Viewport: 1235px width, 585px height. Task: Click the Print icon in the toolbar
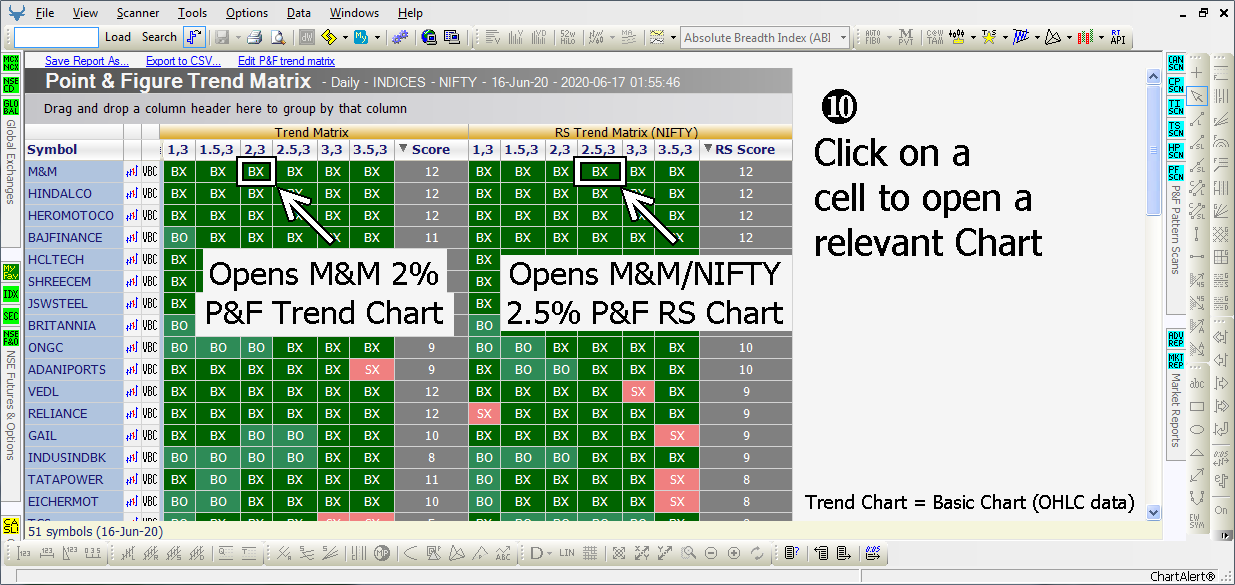click(x=254, y=37)
